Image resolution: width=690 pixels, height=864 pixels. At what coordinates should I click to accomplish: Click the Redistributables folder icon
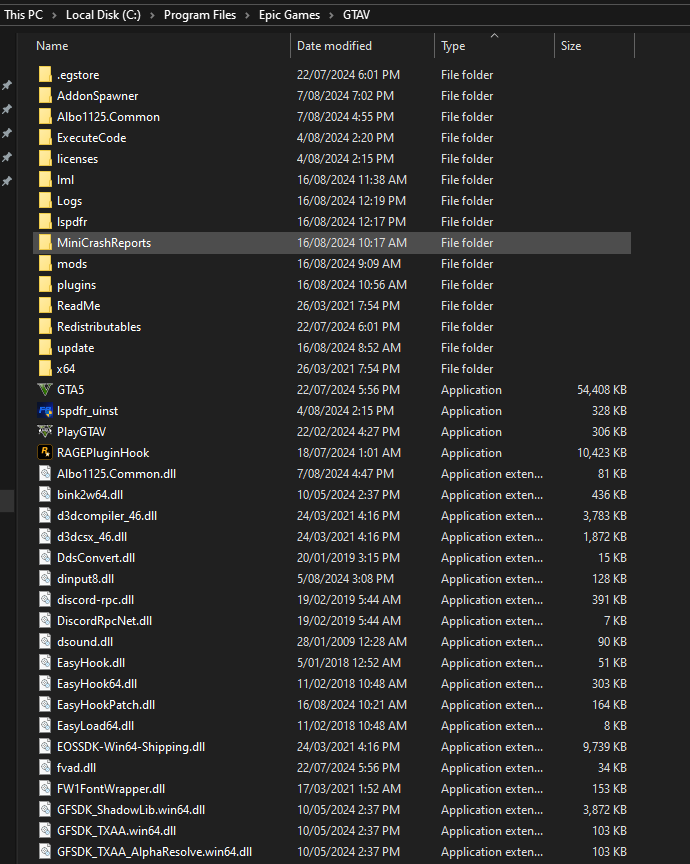[45, 326]
